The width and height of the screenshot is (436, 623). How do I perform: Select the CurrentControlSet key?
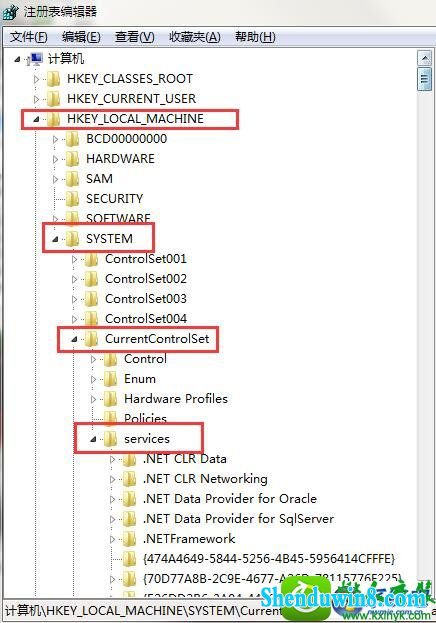(x=157, y=339)
